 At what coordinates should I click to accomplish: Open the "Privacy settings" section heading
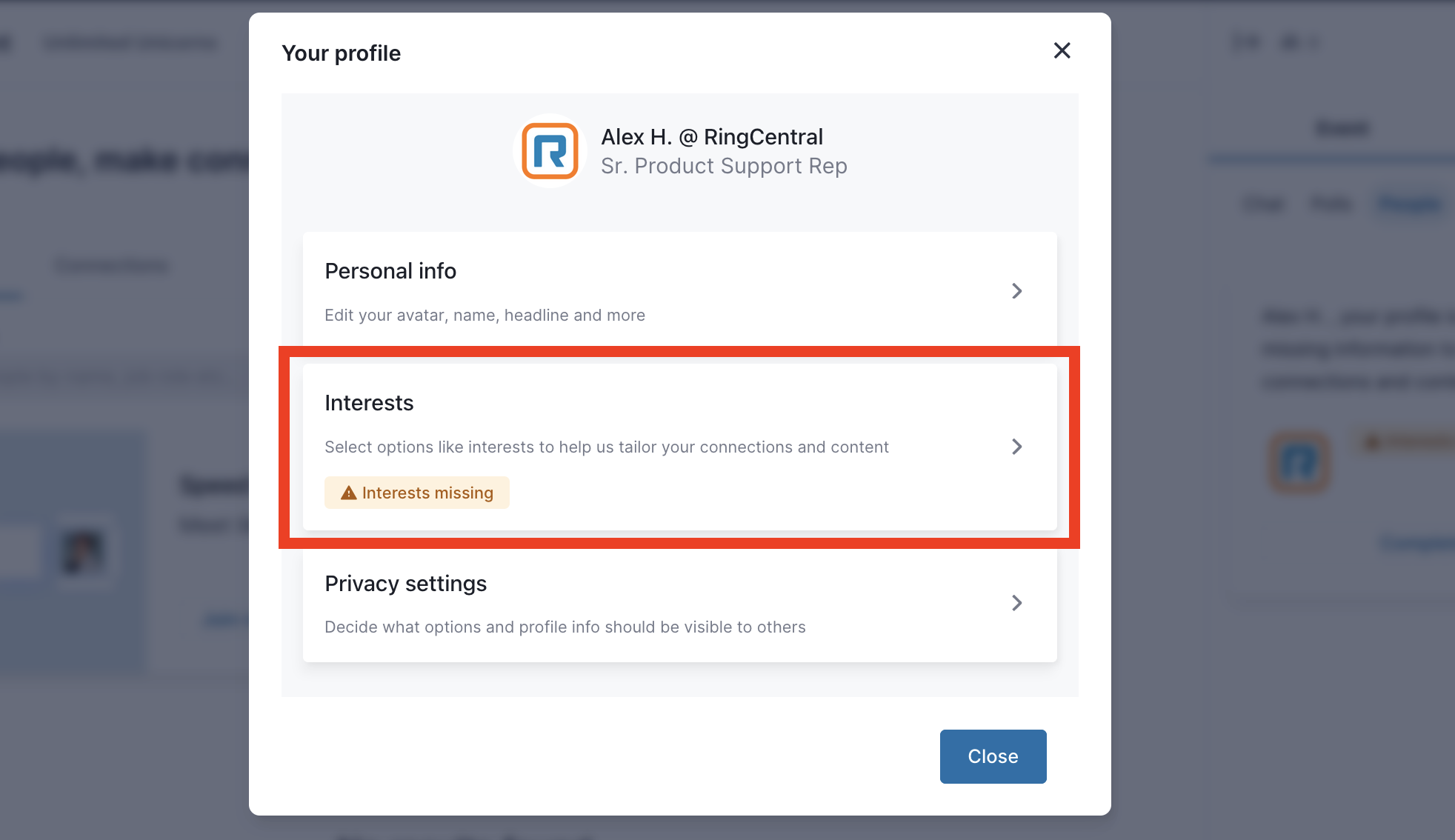[406, 584]
